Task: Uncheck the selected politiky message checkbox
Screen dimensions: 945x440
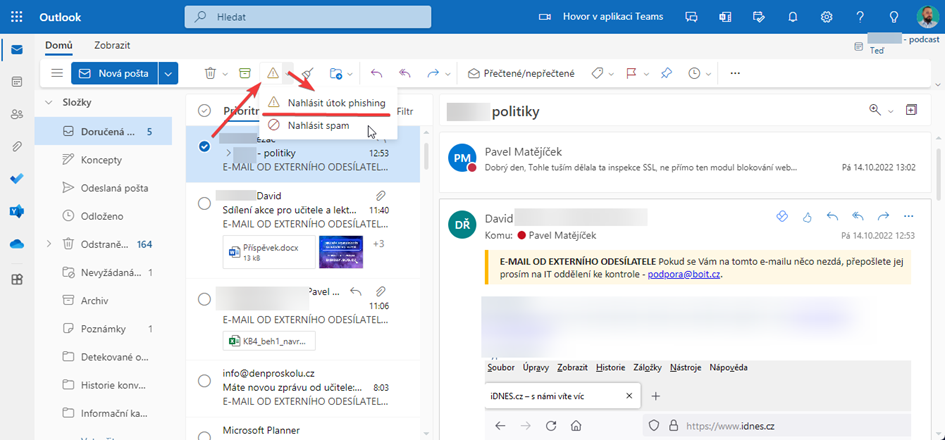Action: (x=205, y=146)
